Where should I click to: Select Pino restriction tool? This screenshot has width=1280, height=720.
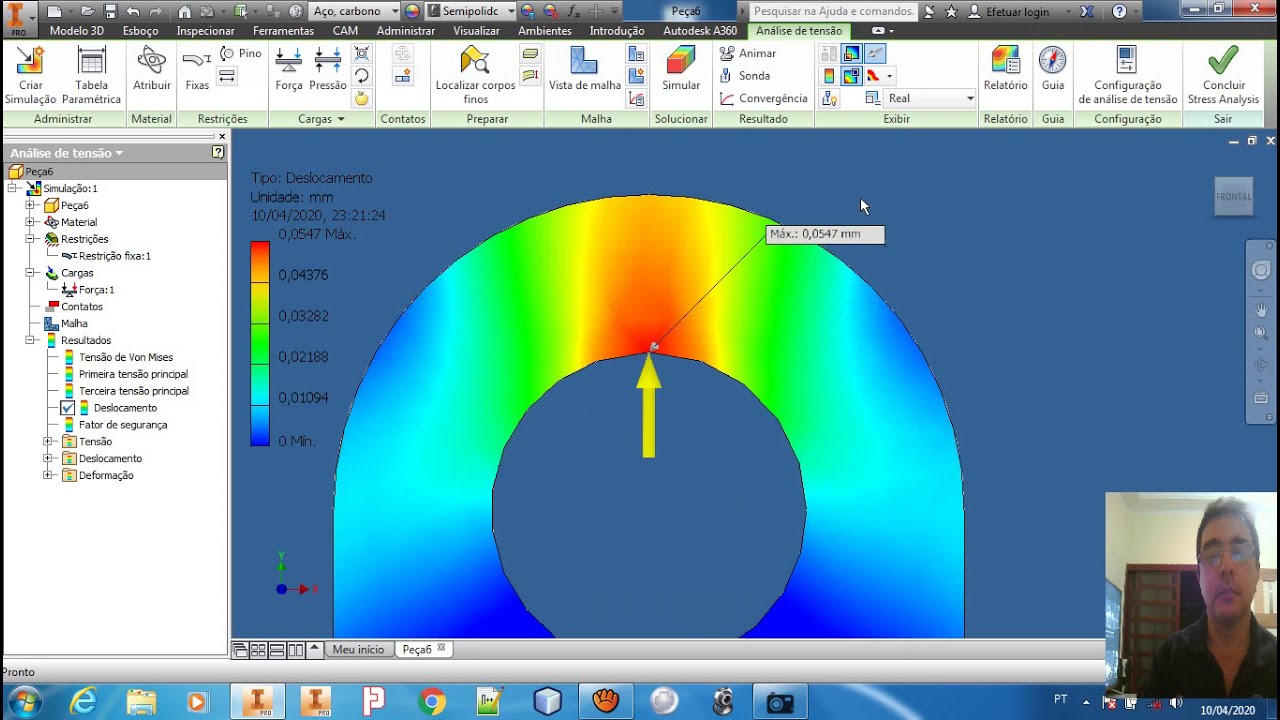click(241, 53)
